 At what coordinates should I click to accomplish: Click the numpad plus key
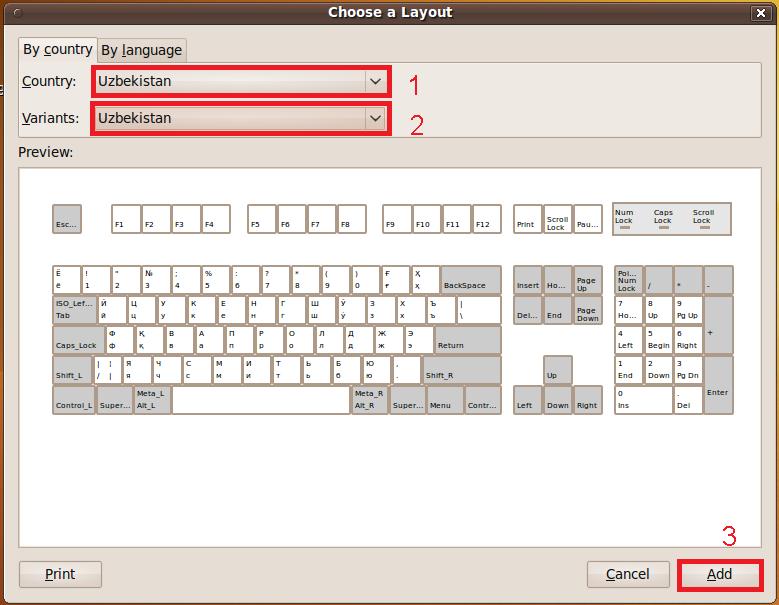click(718, 325)
